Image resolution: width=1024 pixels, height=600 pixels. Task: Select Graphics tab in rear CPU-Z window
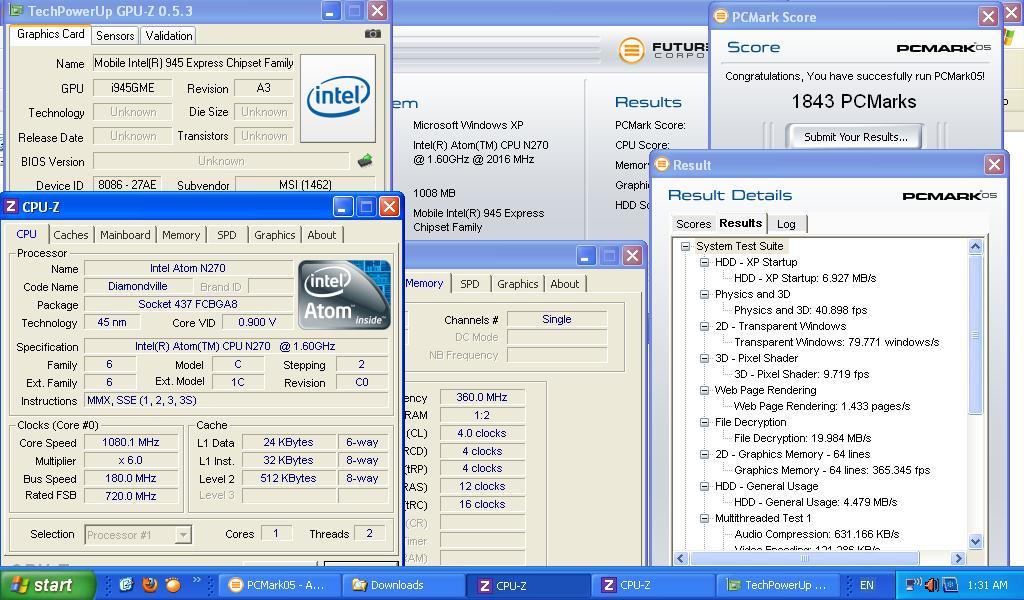click(517, 284)
